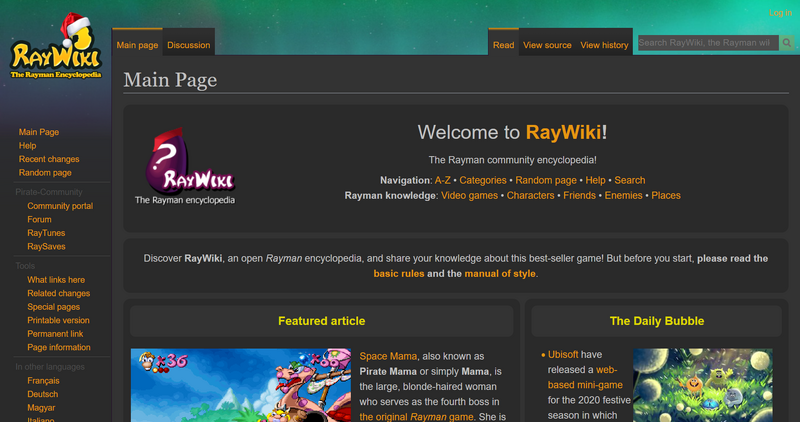Click the purple plum RayWiki welcome image
The height and width of the screenshot is (422, 800).
coord(185,166)
